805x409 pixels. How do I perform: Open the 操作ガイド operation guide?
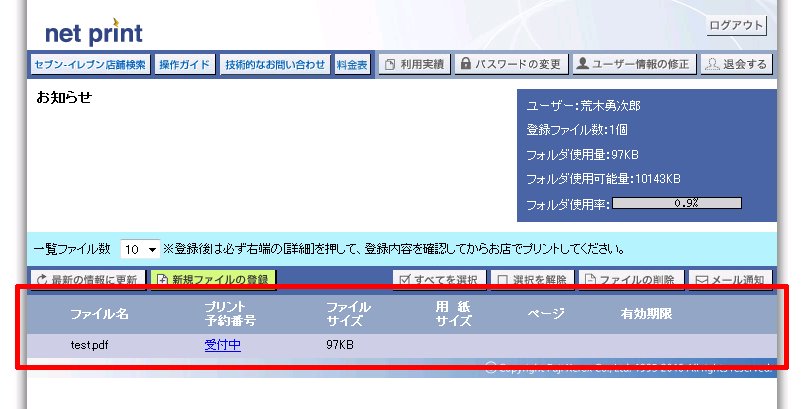[x=185, y=64]
